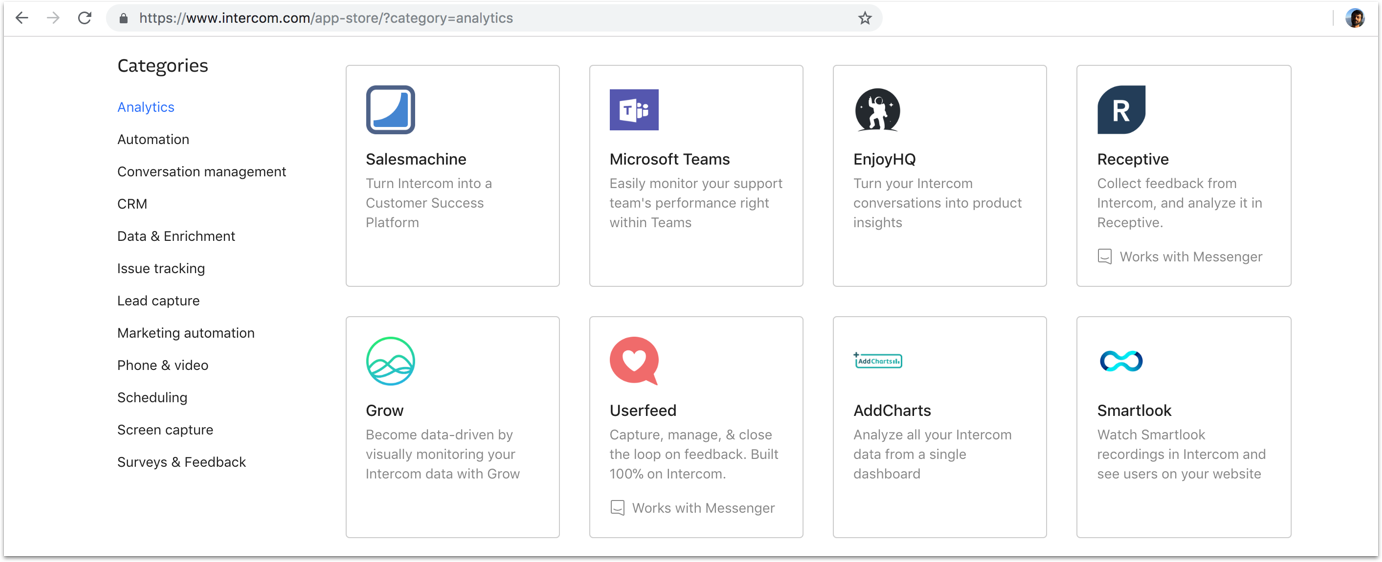
Task: Click the Salesmachine app logo
Action: [x=390, y=110]
